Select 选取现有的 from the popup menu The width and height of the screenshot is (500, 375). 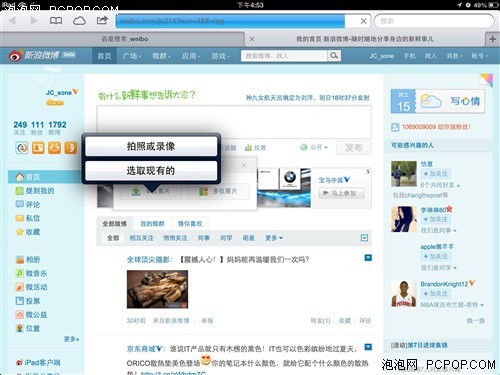151,171
